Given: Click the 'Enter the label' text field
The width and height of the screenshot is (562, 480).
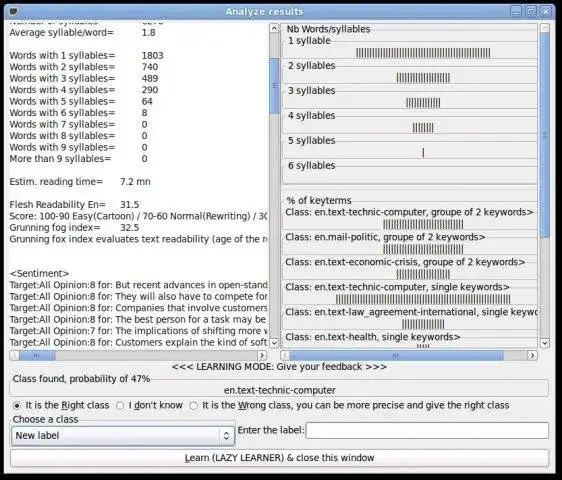Looking at the screenshot, I should coord(427,430).
